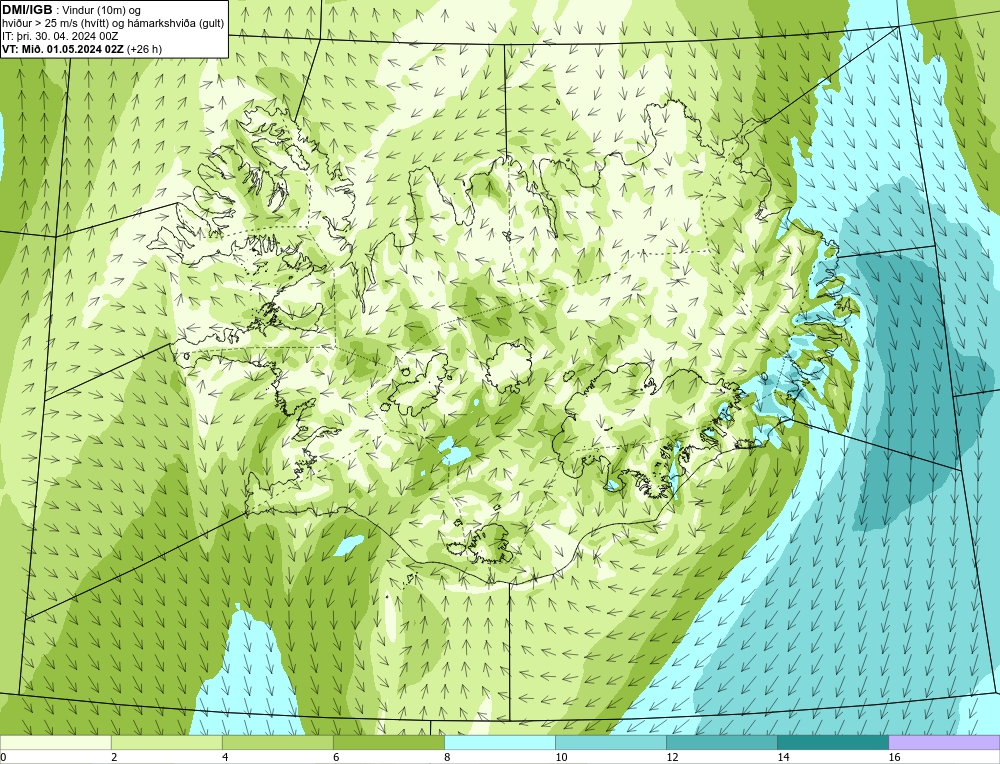Pick the "12" label on the color bar
Screen dimensions: 1000x764
(671, 757)
